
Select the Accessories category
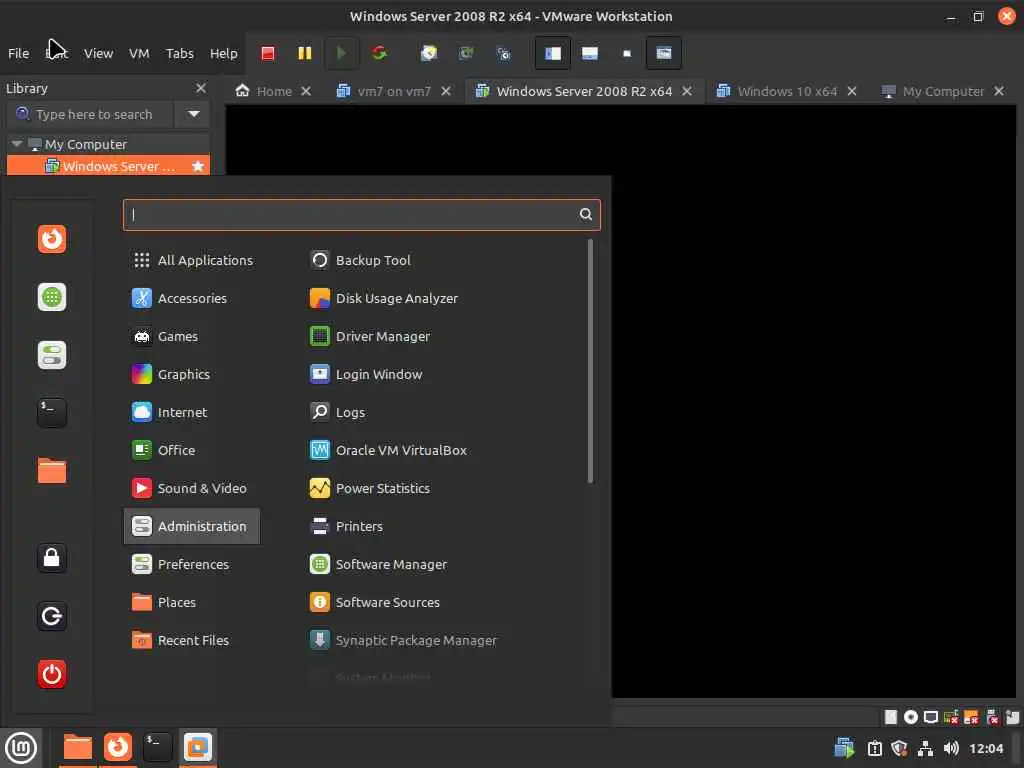pos(192,298)
